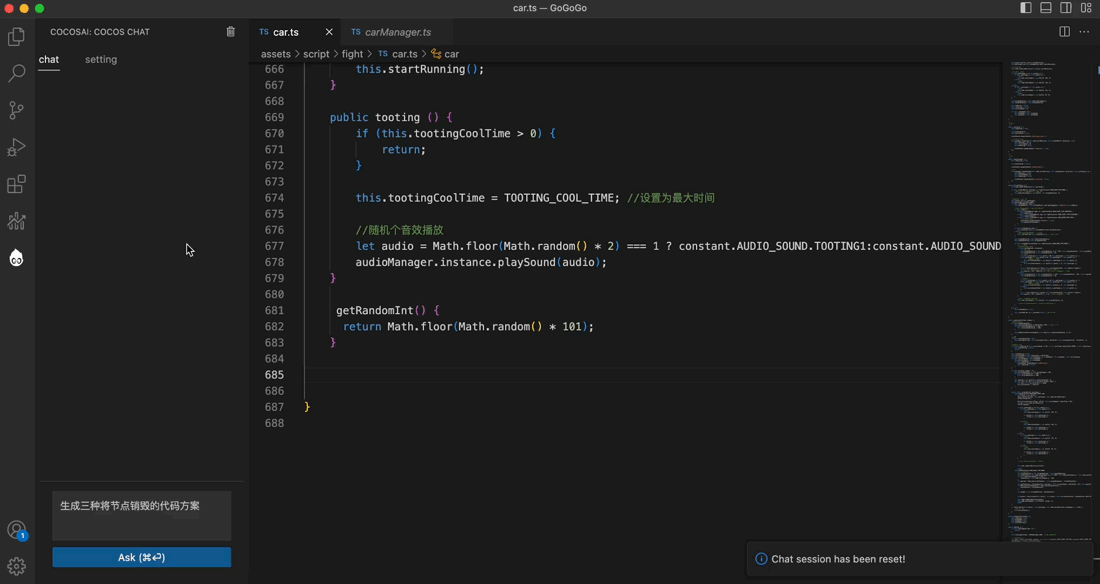Click TOOTING_COOL_TIME constant in code
This screenshot has width=1100, height=584.
pos(559,198)
